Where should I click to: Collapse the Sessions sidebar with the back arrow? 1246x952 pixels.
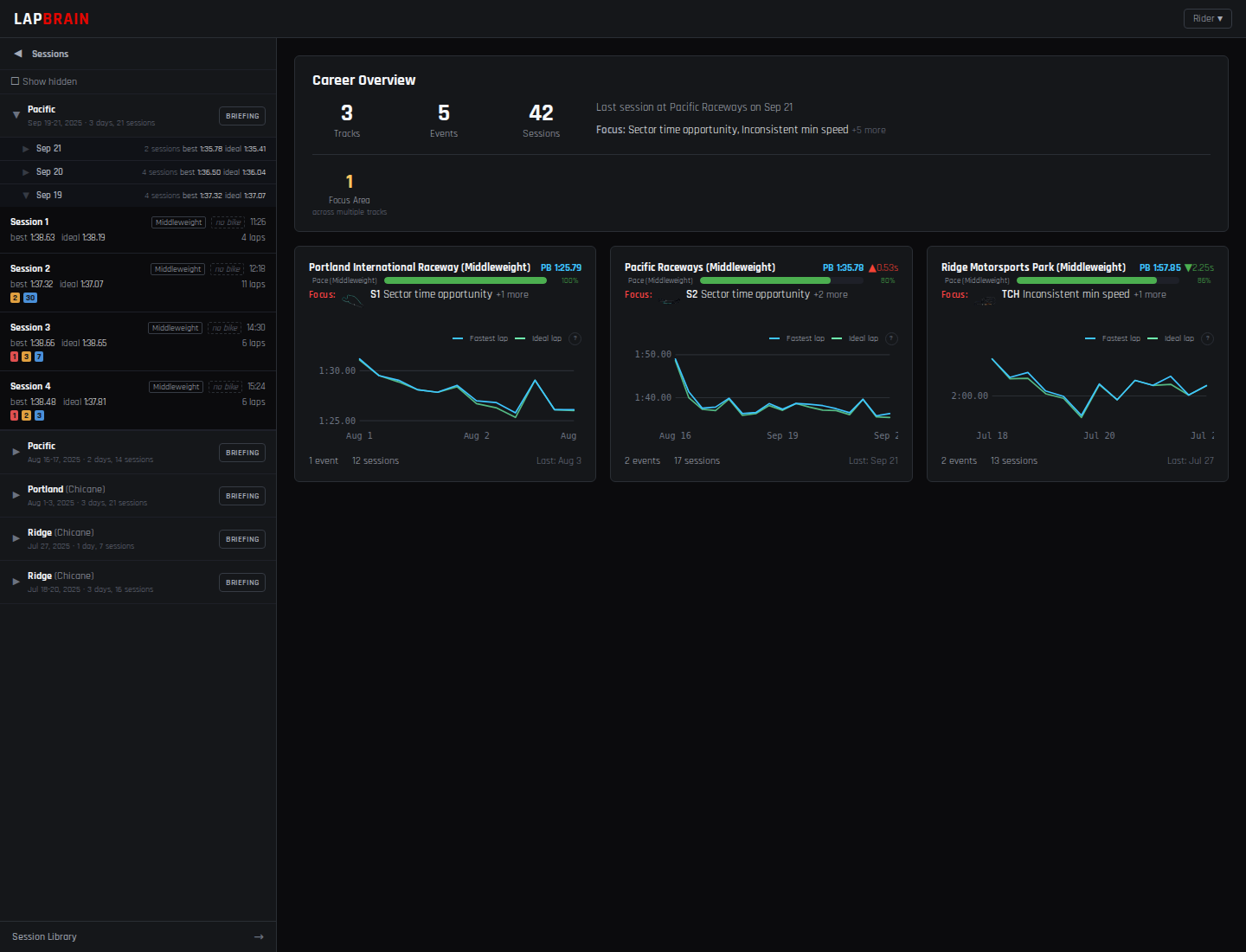point(17,54)
